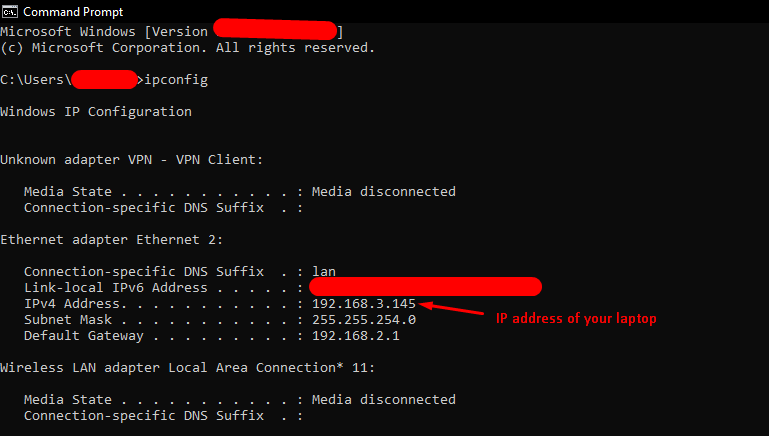Viewport: 769px width, 436px height.
Task: Click the Microsoft Corporation copyright line
Action: pos(188,47)
